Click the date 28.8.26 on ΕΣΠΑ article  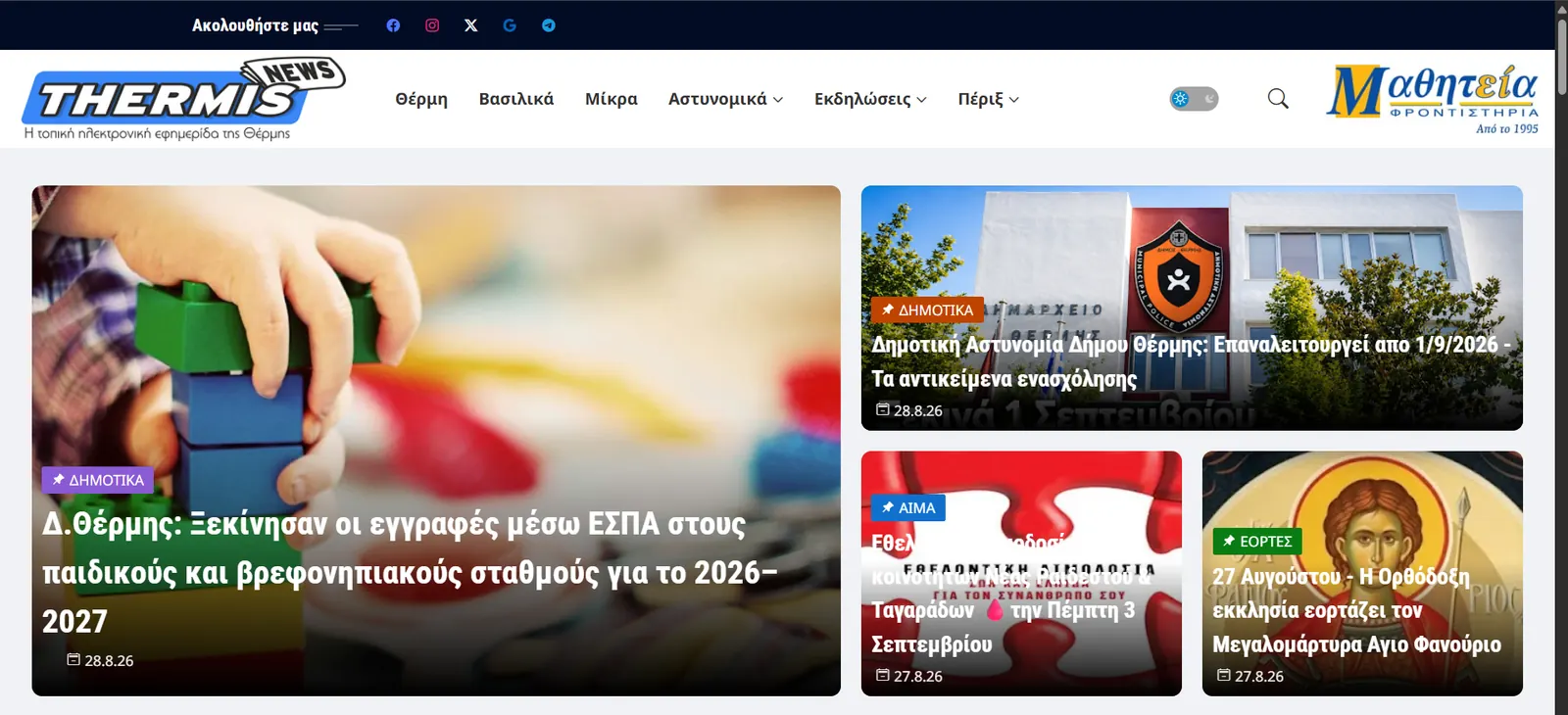(x=100, y=660)
